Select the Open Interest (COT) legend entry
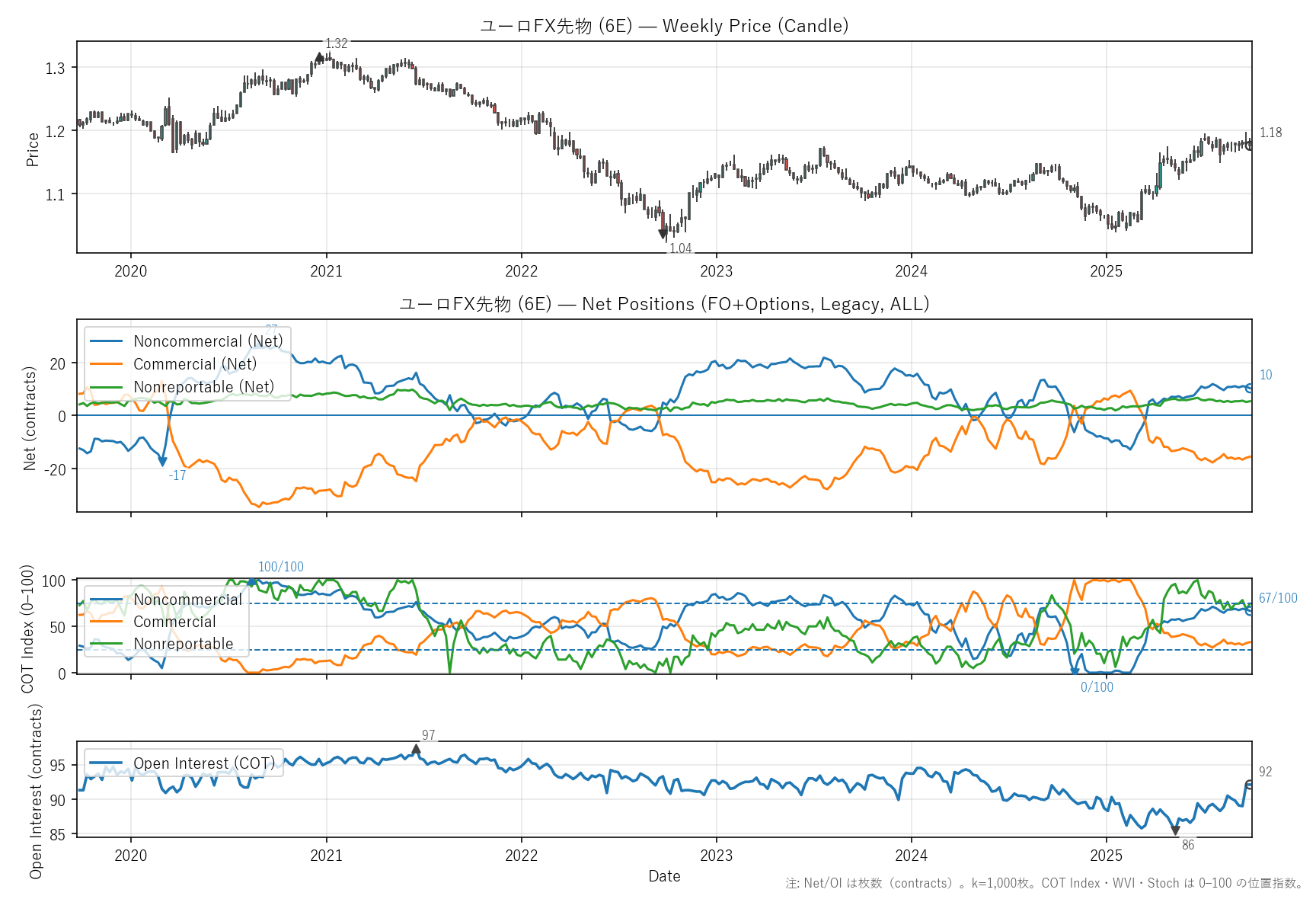This screenshot has width=1316, height=899. [x=203, y=763]
